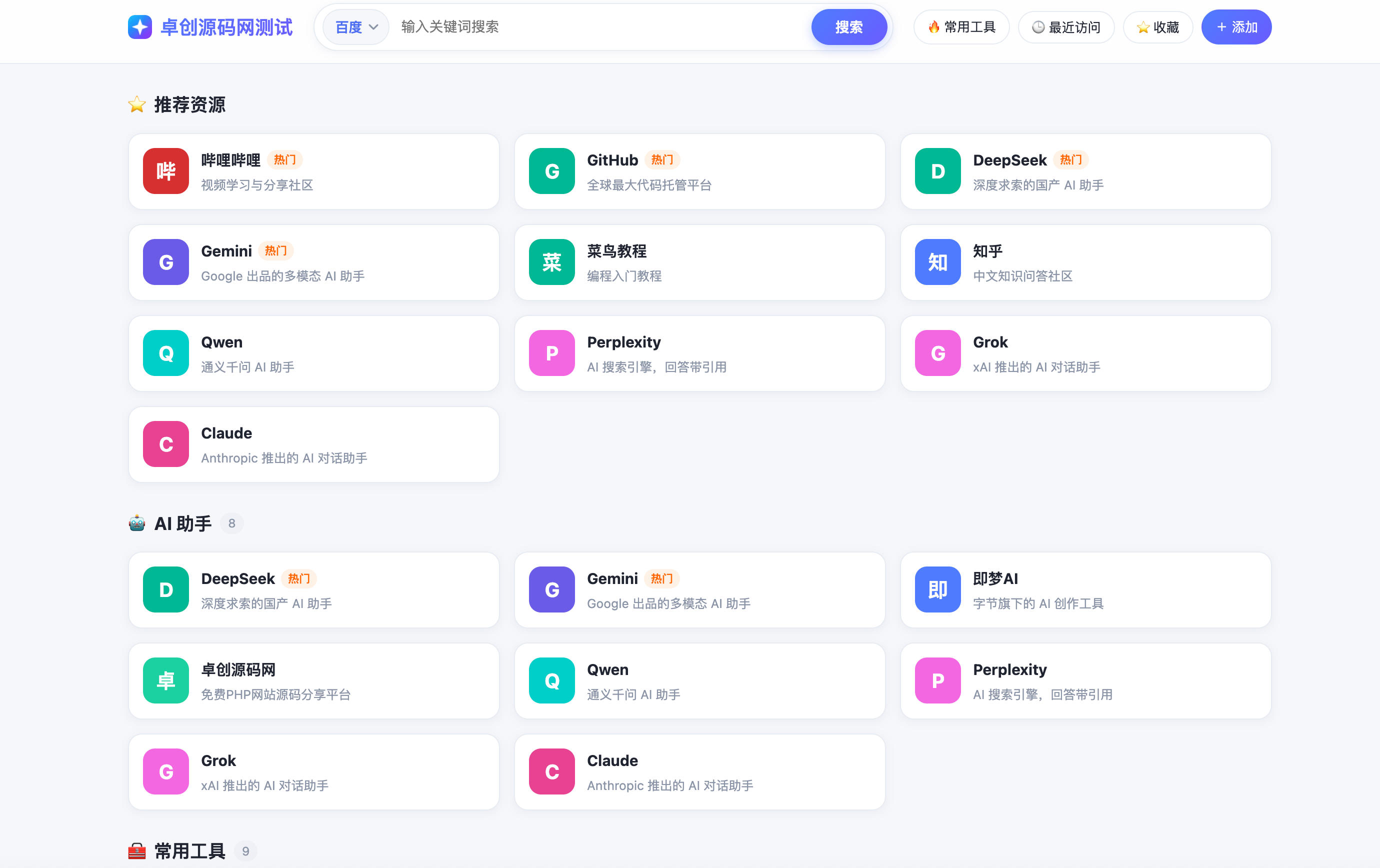Click the green G GitHub icon
The width and height of the screenshot is (1380, 868).
click(x=552, y=171)
